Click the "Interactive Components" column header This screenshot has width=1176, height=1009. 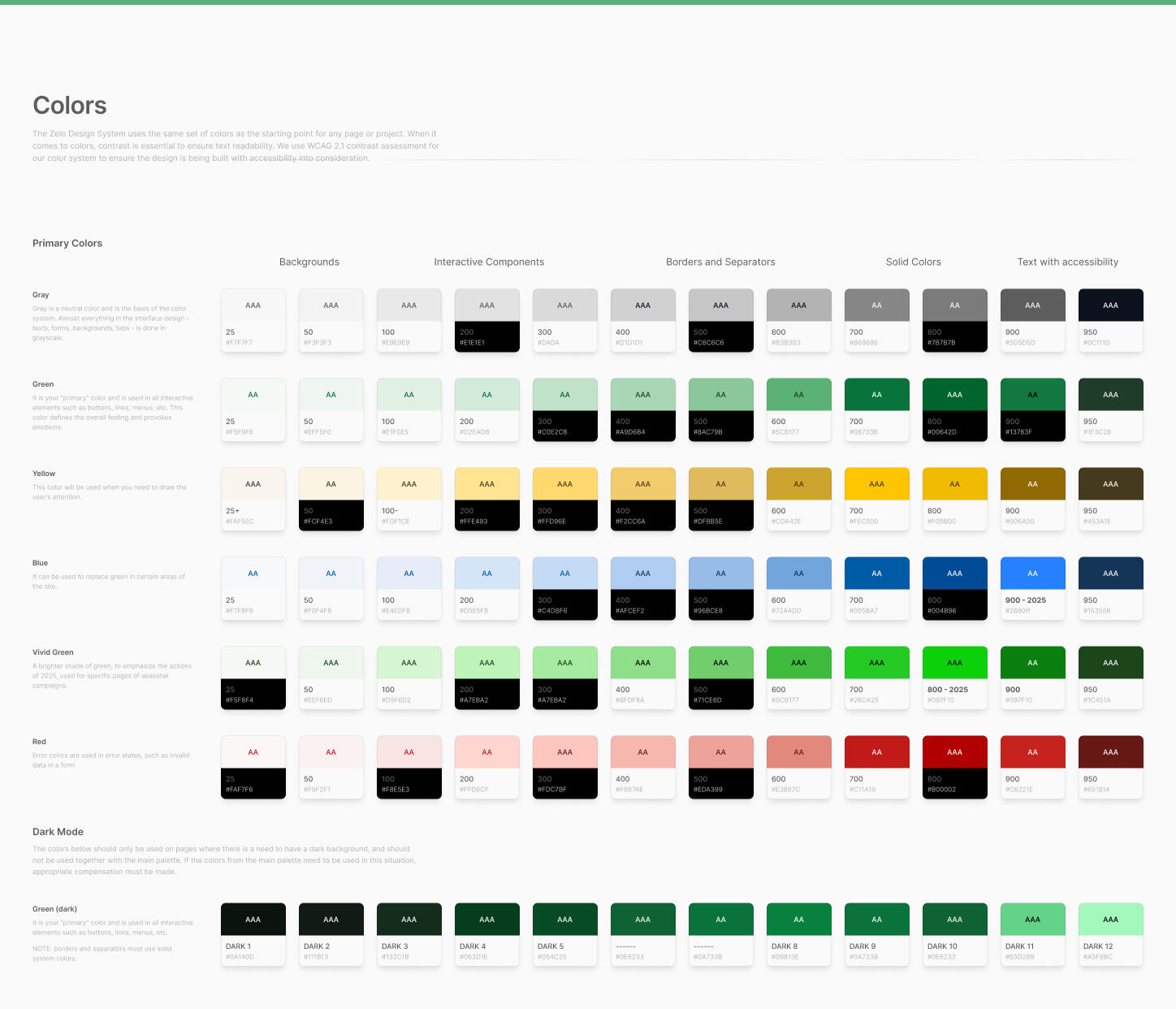pyautogui.click(x=489, y=262)
